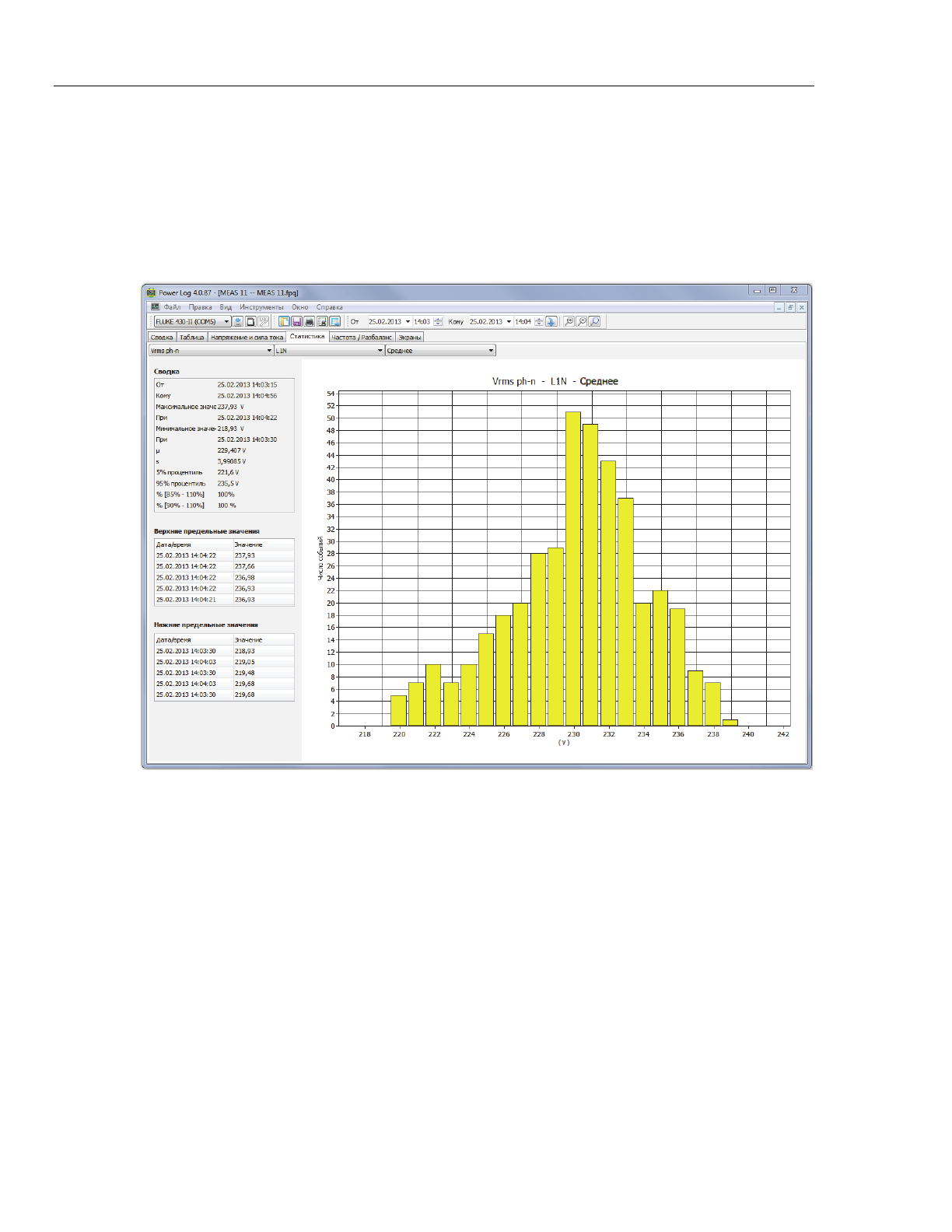Click the zoom out magnifier icon

point(581,321)
